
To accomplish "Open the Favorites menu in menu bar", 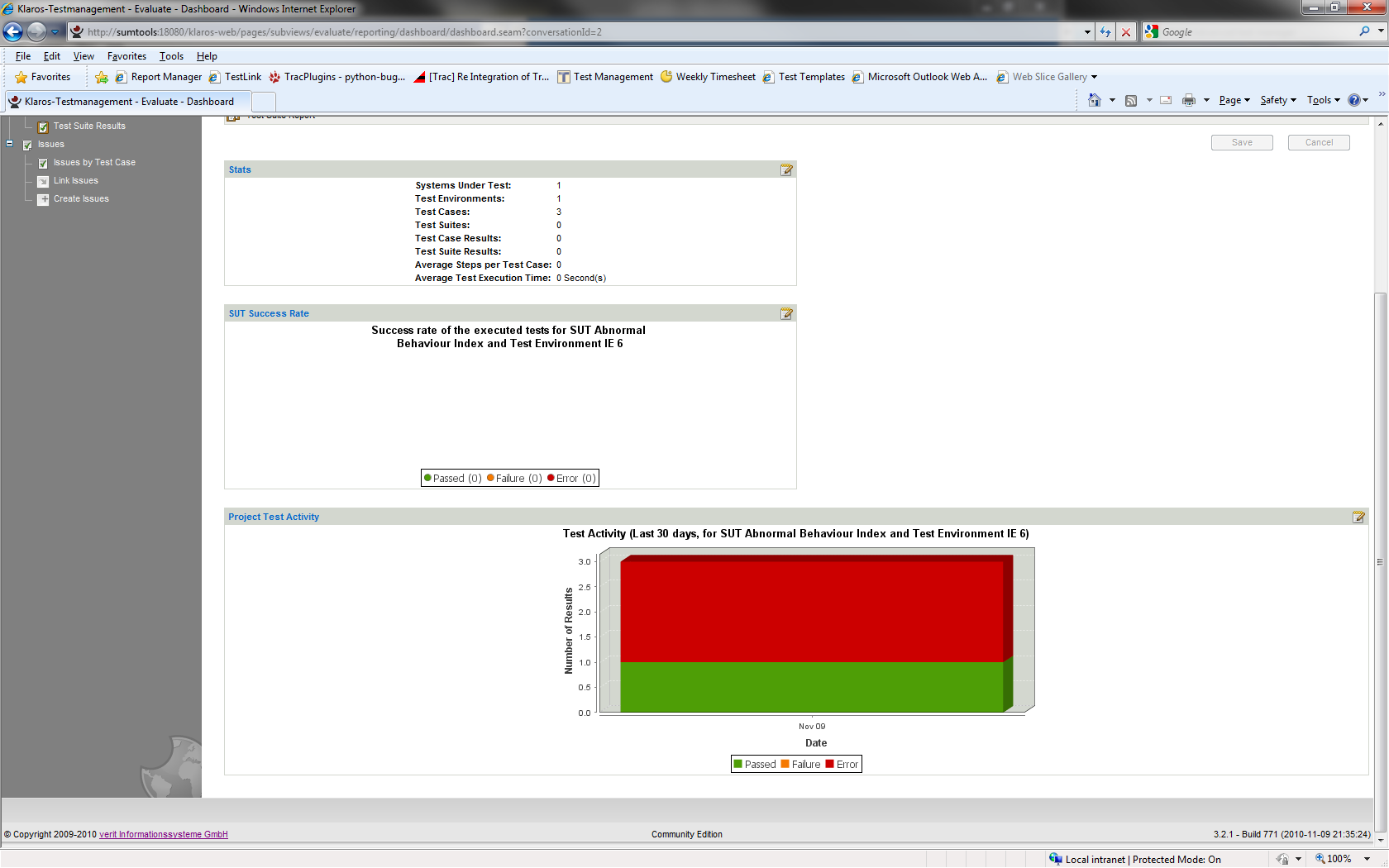I will (x=126, y=56).
